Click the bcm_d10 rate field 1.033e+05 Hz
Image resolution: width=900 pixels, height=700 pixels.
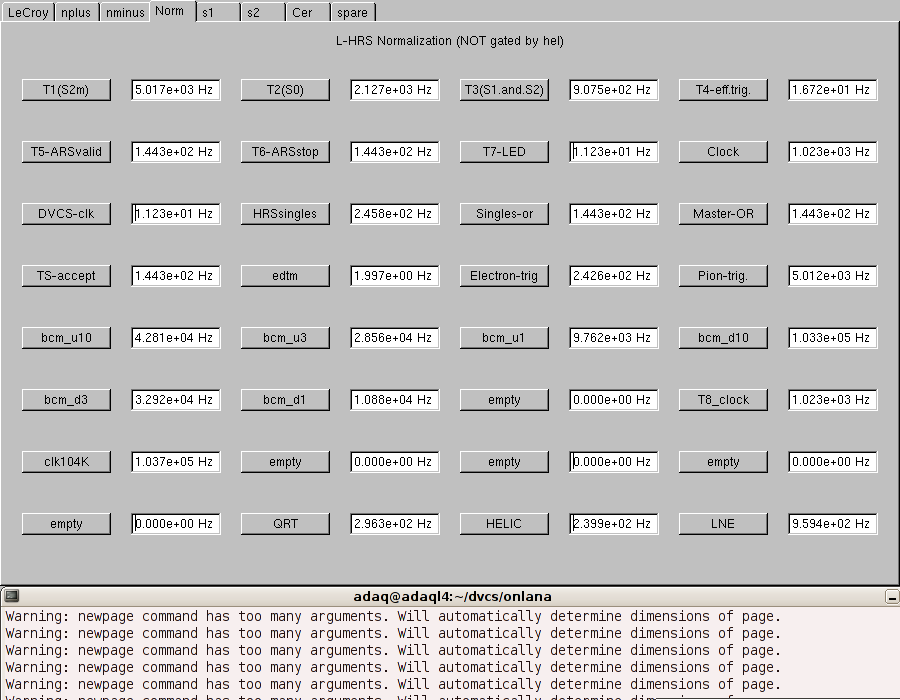pos(833,338)
